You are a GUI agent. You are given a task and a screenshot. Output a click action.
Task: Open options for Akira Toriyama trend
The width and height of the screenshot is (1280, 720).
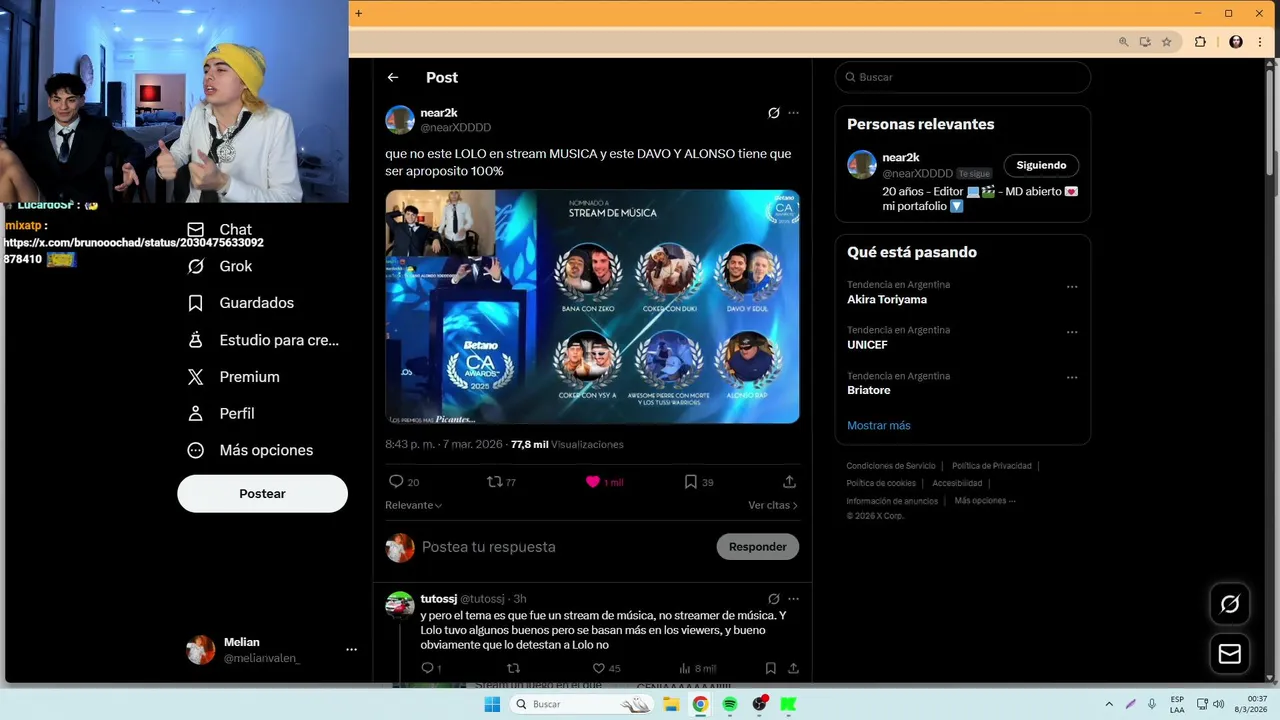[1072, 287]
